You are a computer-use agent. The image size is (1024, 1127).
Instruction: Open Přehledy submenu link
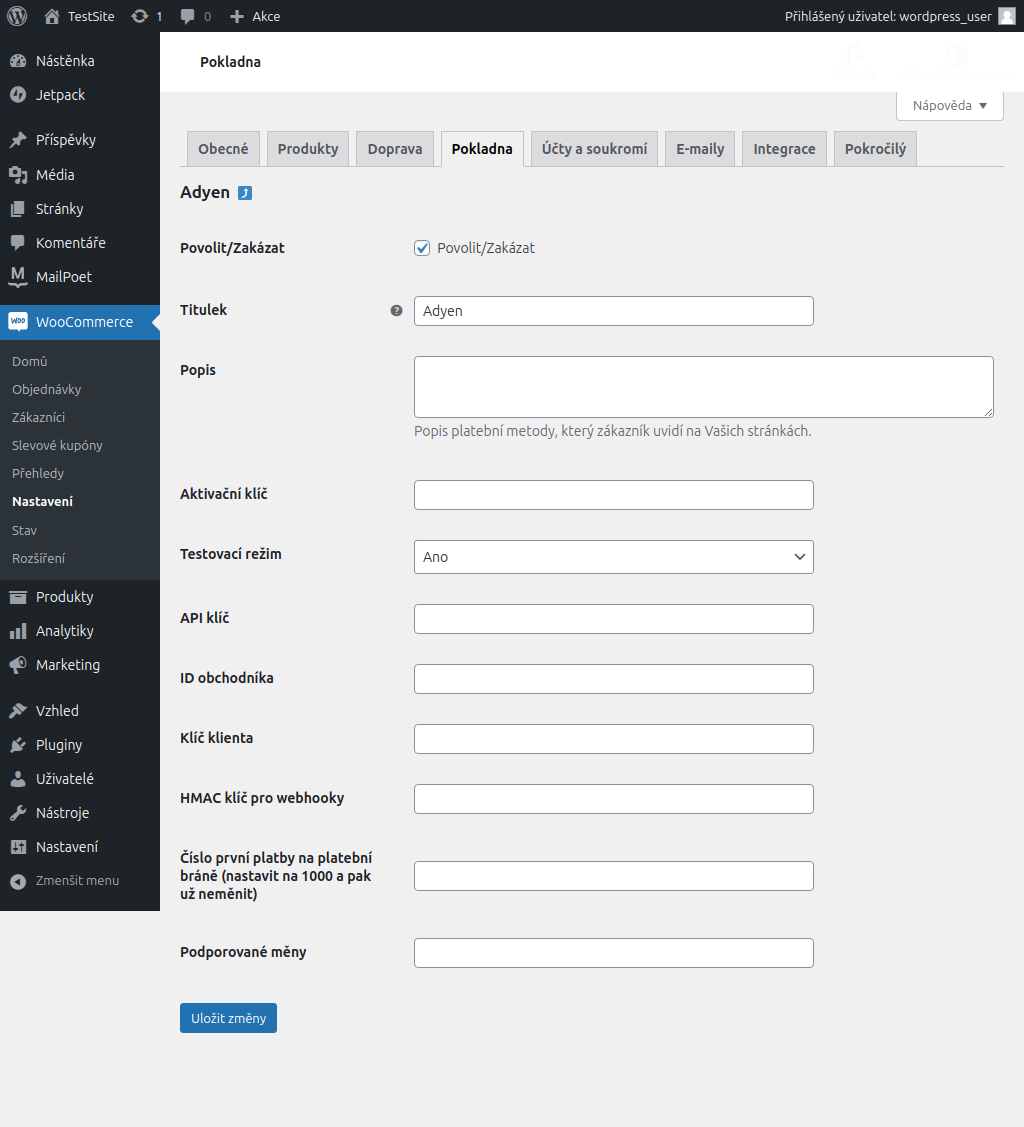point(37,474)
